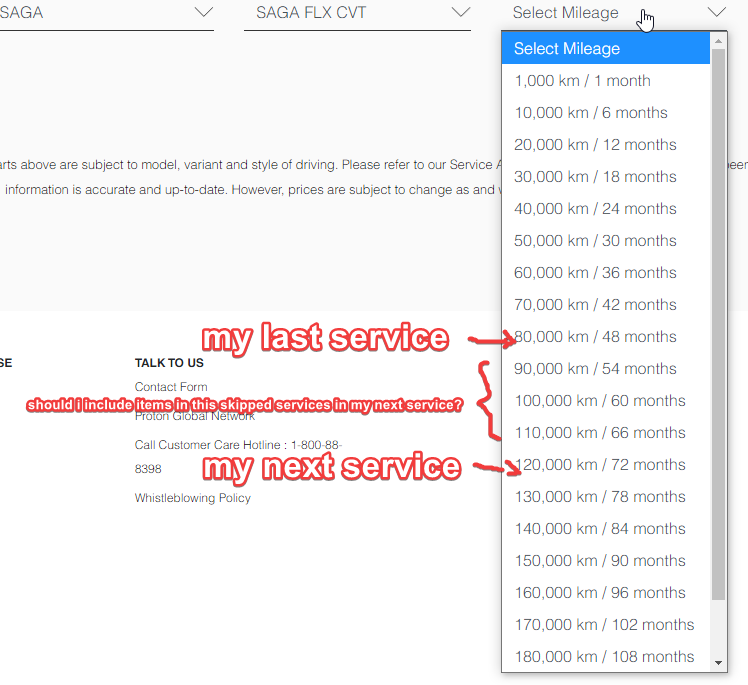This screenshot has height=685, width=748.
Task: Select 180,000 km / 108 months
Action: pyautogui.click(x=604, y=657)
